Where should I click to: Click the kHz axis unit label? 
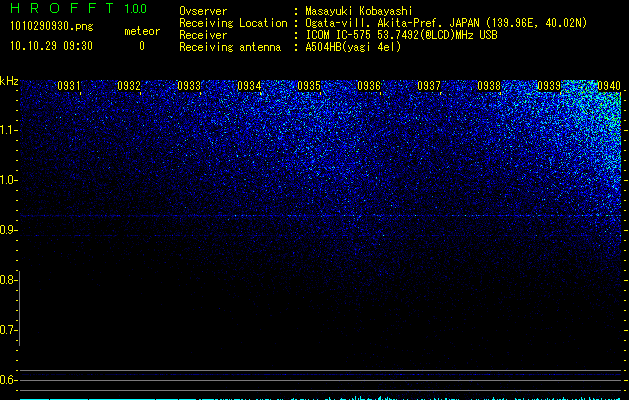coord(9,81)
